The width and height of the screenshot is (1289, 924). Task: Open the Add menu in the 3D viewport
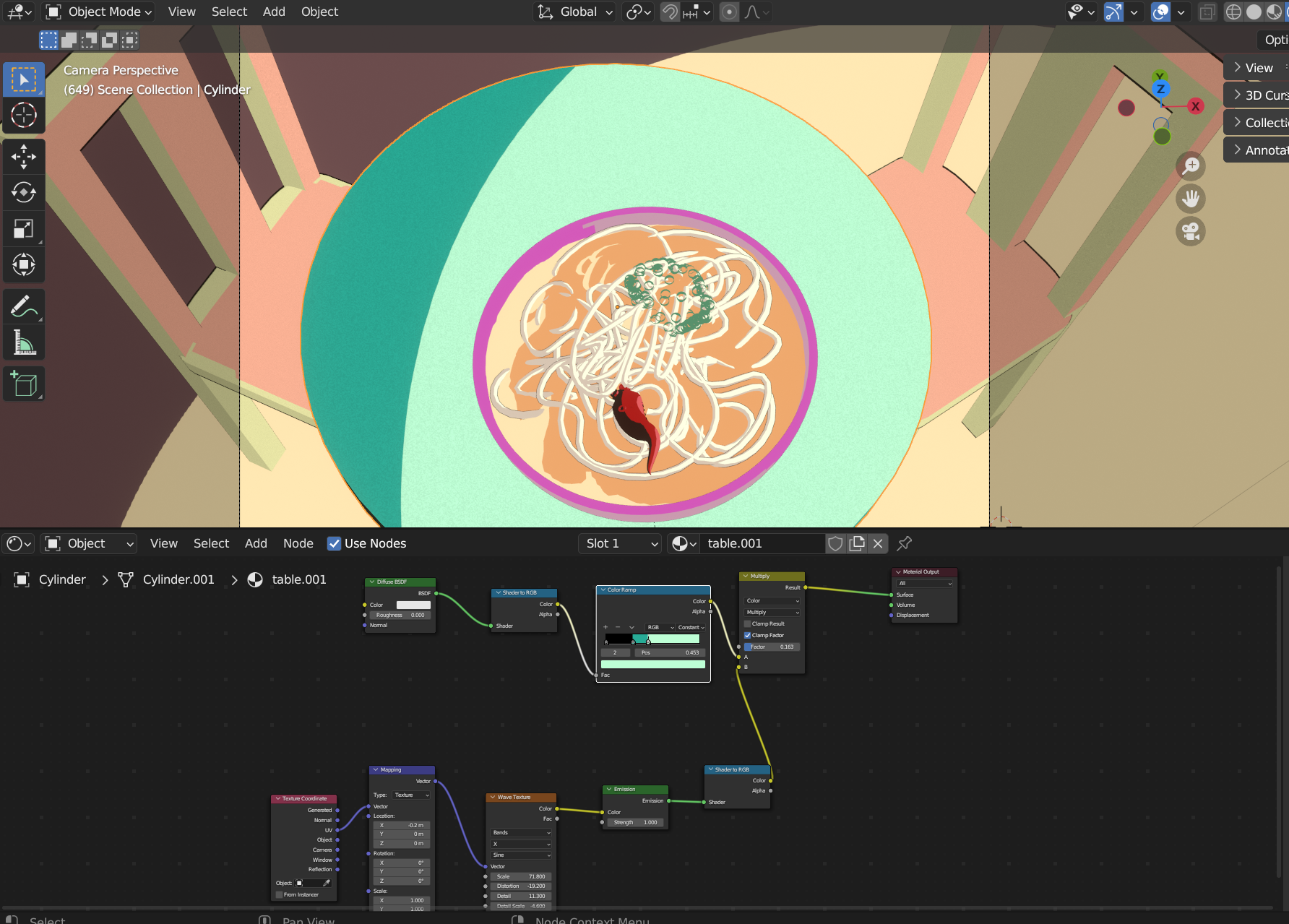[274, 12]
